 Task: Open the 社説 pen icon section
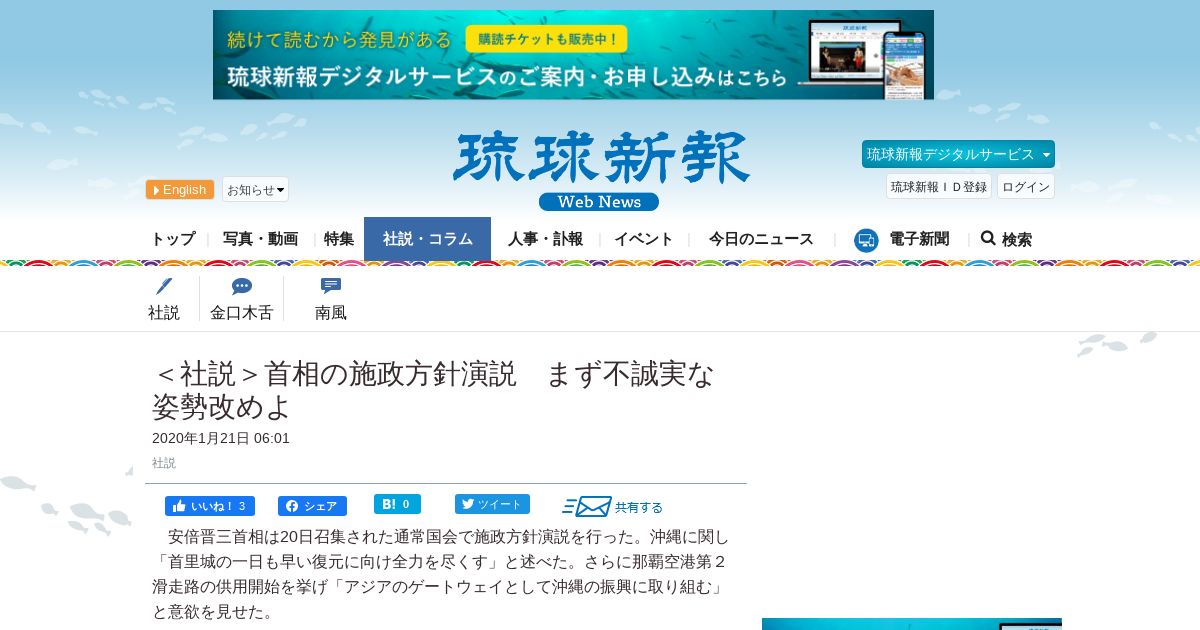click(164, 287)
